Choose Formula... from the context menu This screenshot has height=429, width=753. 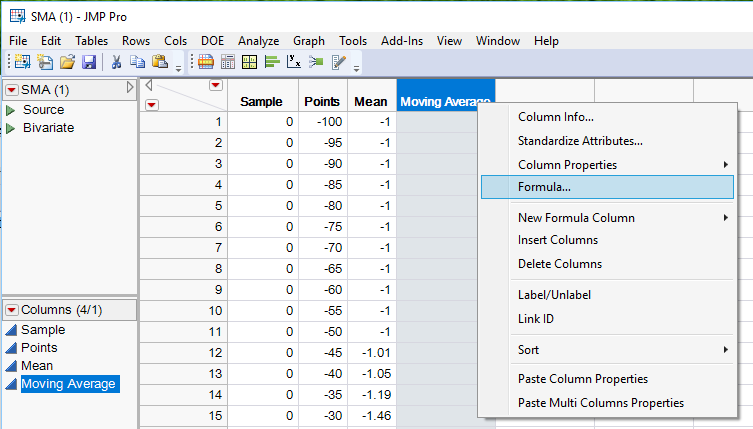[x=607, y=187]
